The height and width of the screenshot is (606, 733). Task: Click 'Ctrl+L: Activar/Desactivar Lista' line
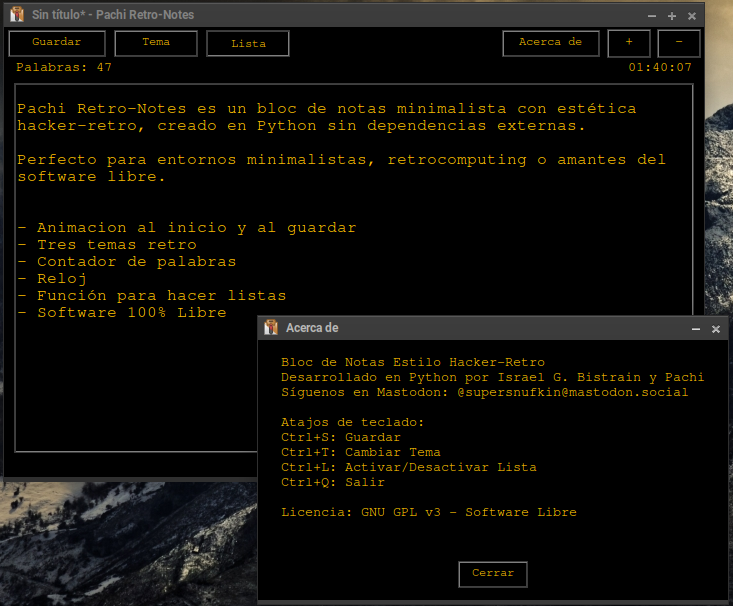tap(409, 467)
